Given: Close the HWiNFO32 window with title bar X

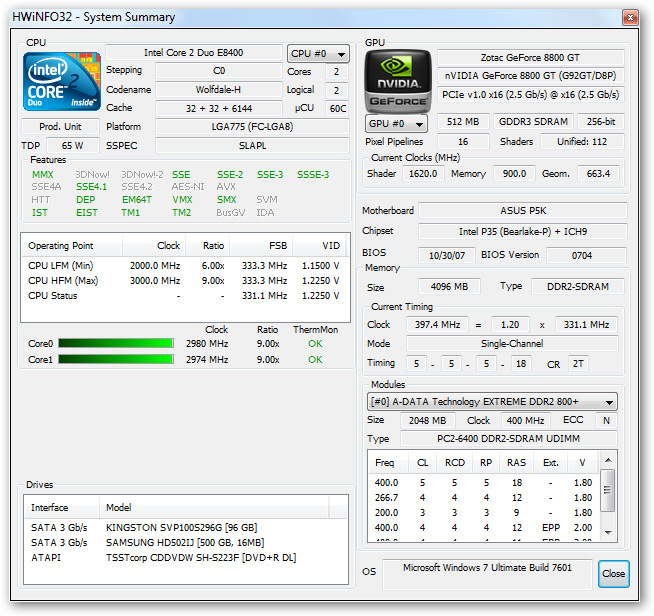Looking at the screenshot, I should click(x=630, y=18).
